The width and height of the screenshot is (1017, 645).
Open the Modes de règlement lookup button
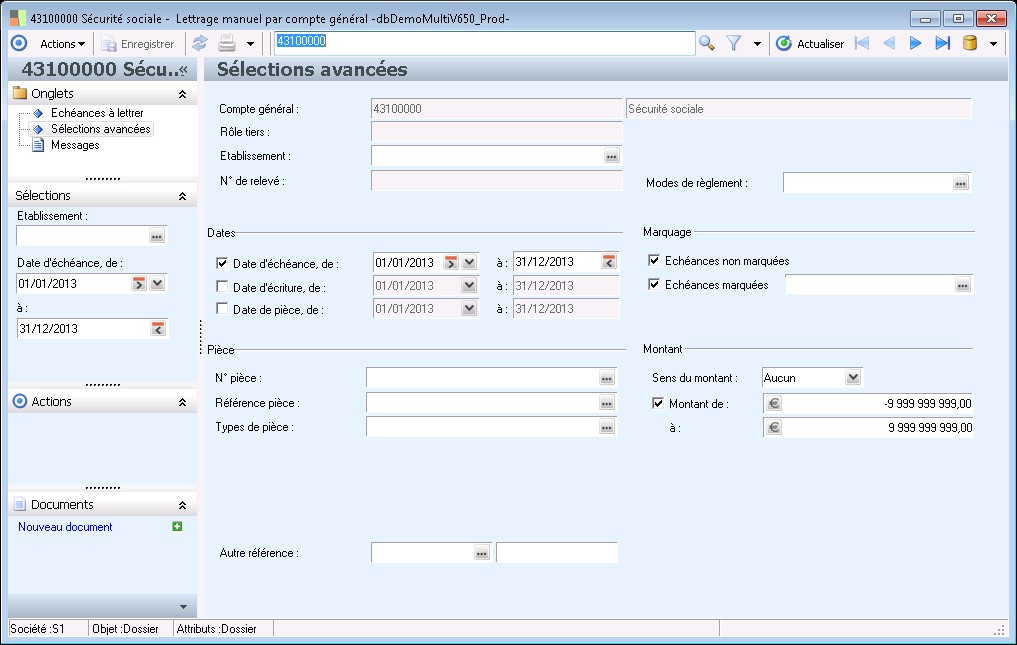pyautogui.click(x=961, y=183)
